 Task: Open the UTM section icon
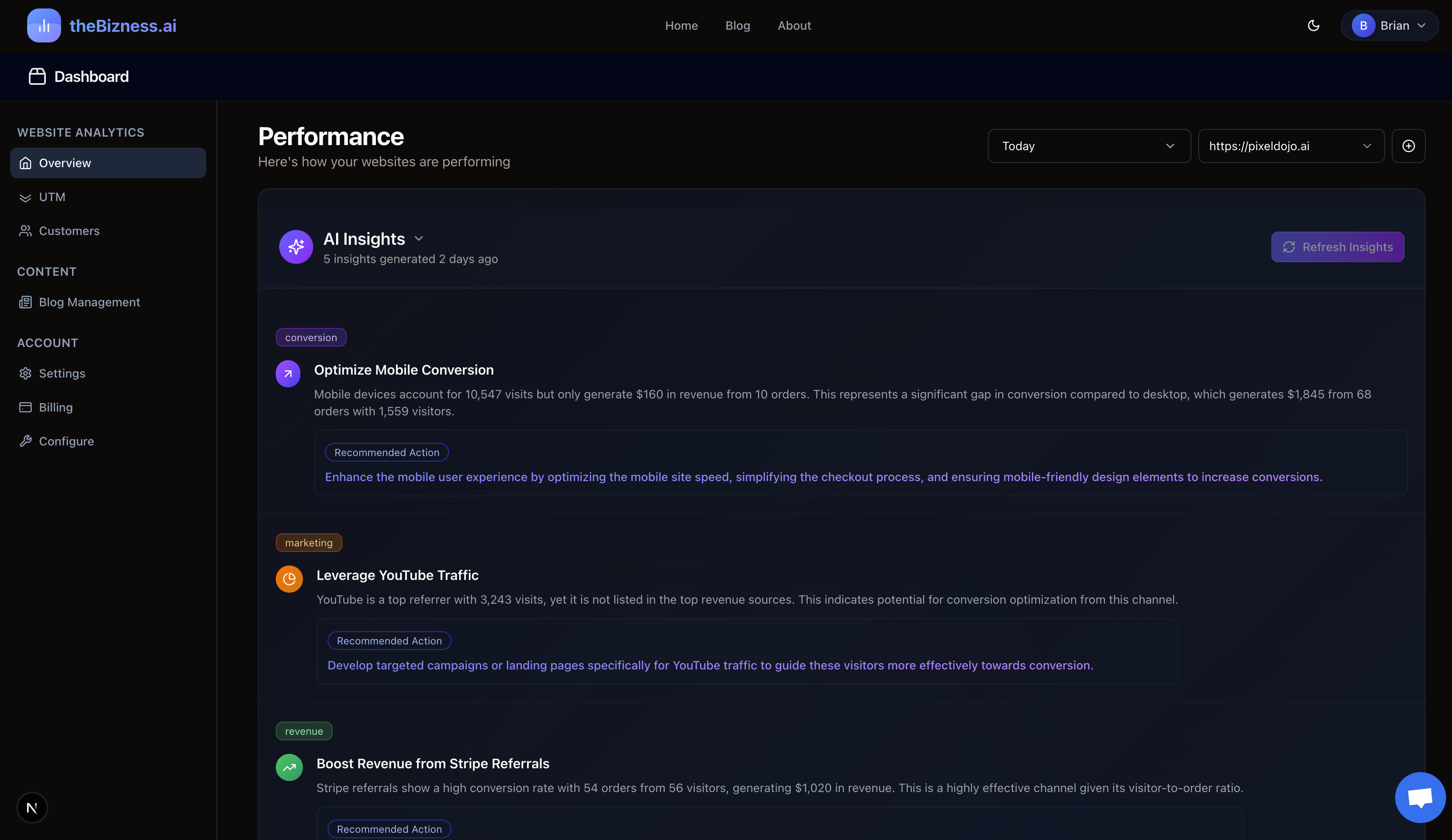pos(25,198)
